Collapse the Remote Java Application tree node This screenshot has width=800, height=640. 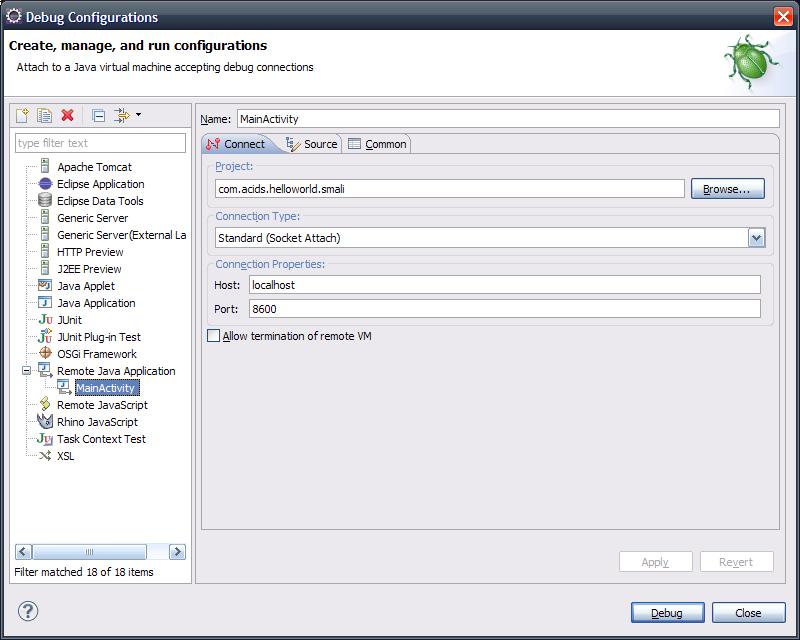coord(27,371)
